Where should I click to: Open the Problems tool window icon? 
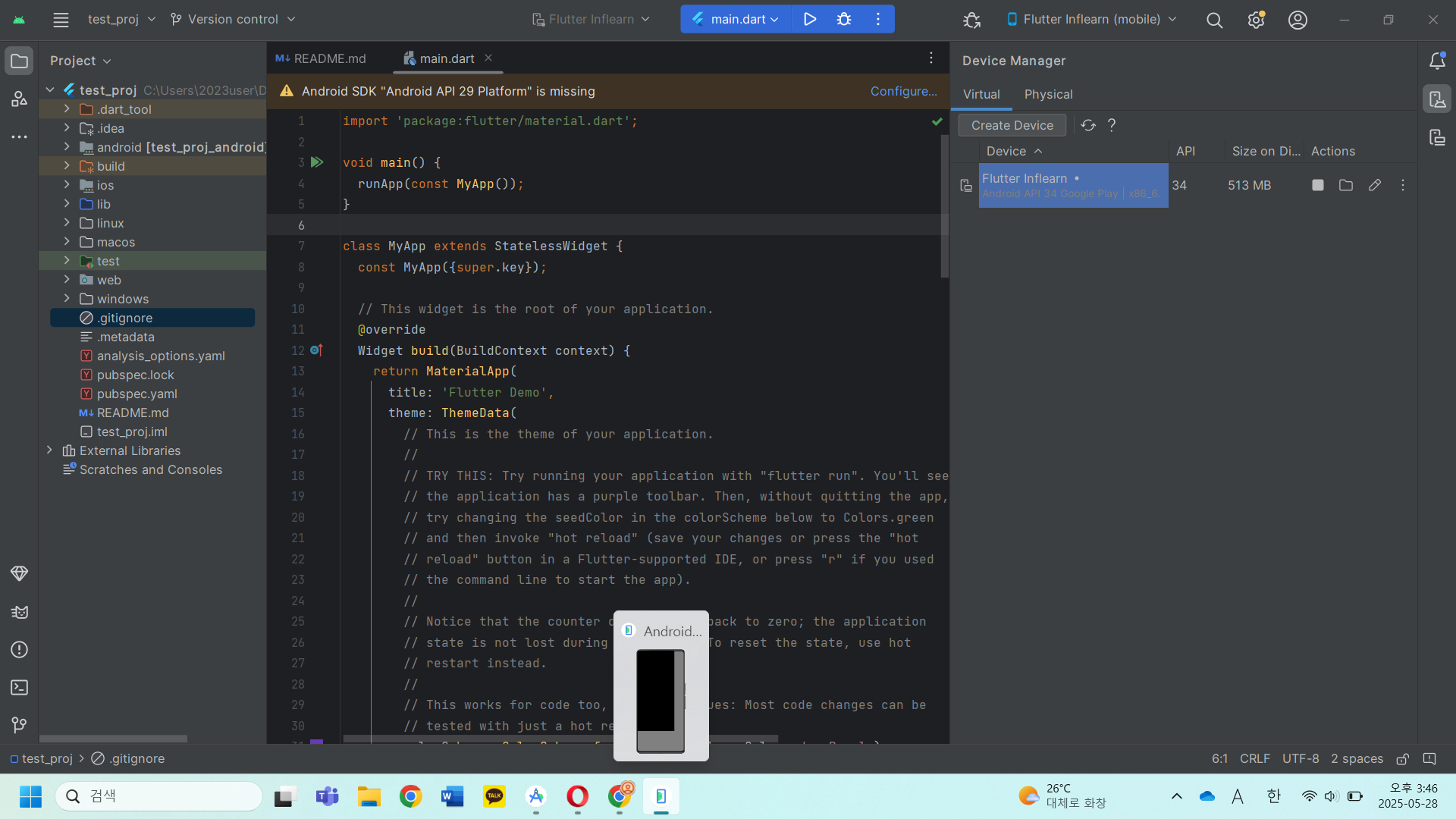19,650
